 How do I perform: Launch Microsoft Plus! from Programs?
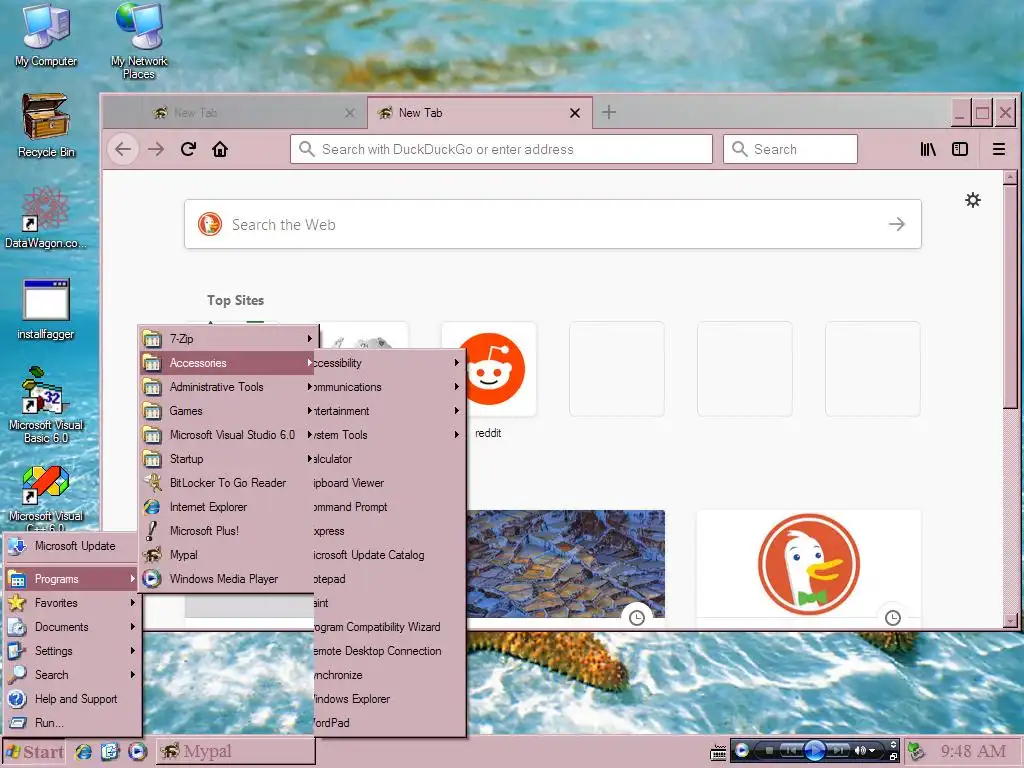(x=228, y=531)
